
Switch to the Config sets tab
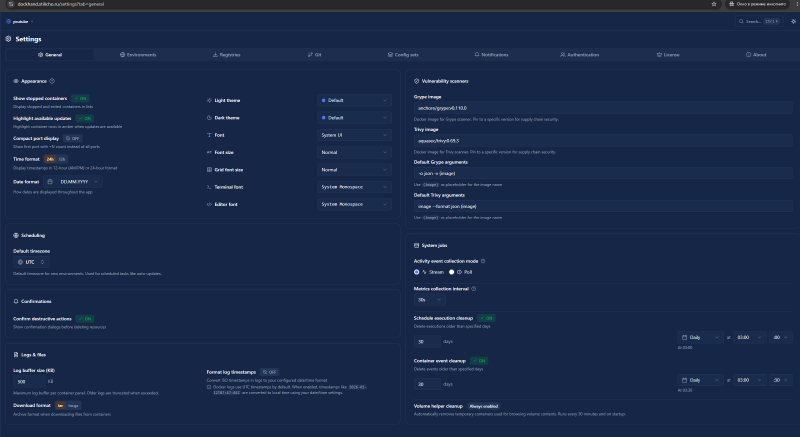tap(403, 55)
